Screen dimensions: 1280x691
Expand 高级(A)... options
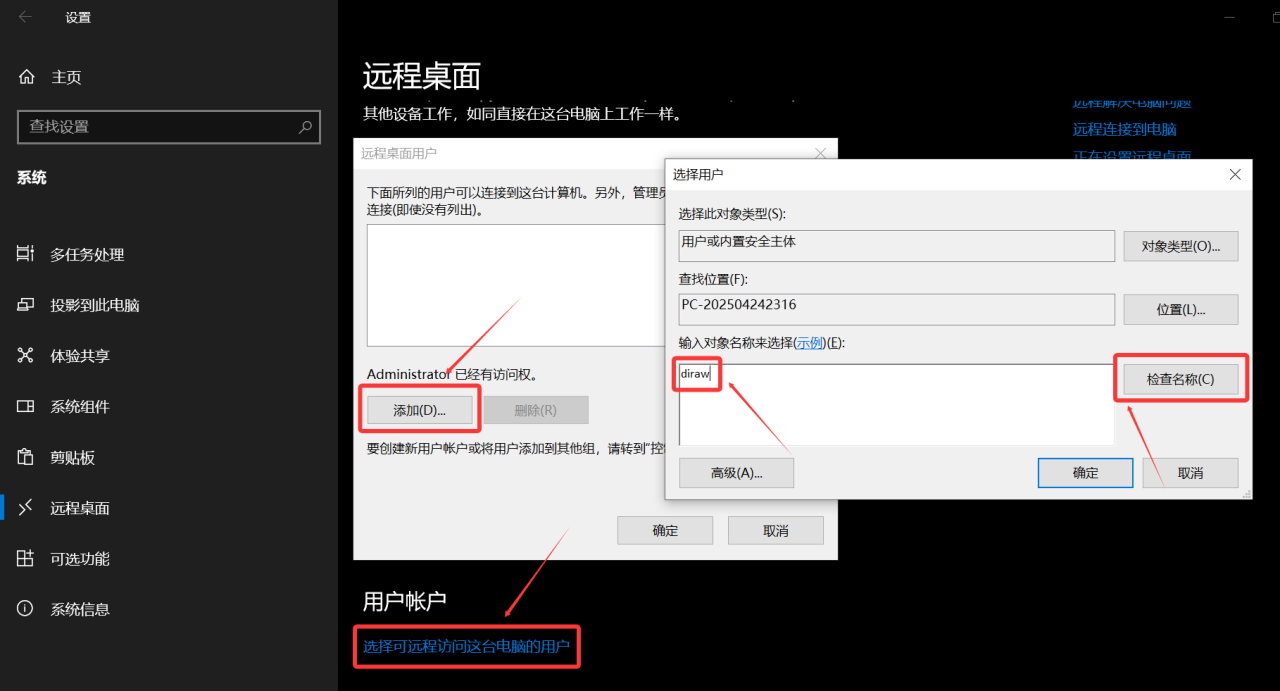tap(736, 473)
